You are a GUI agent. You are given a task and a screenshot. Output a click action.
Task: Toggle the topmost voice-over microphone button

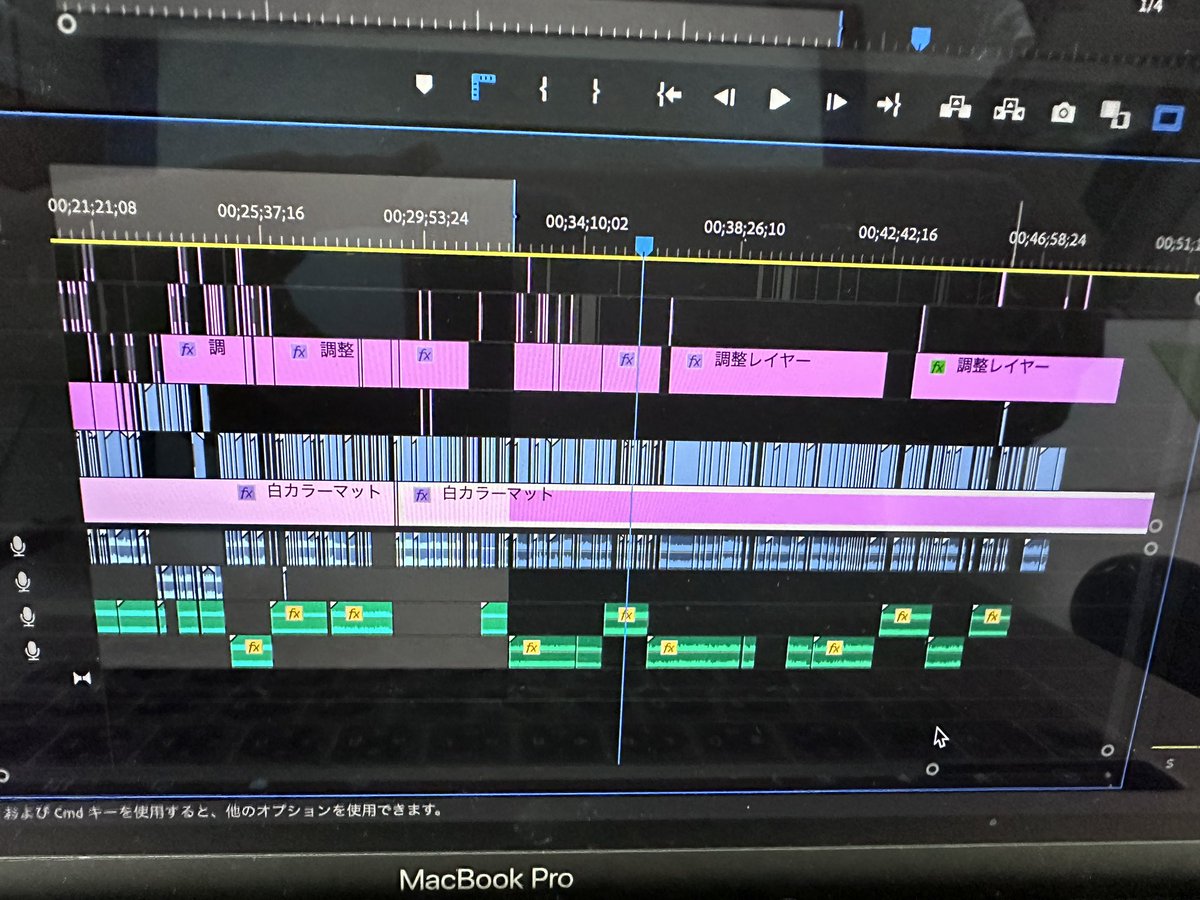click(17, 546)
